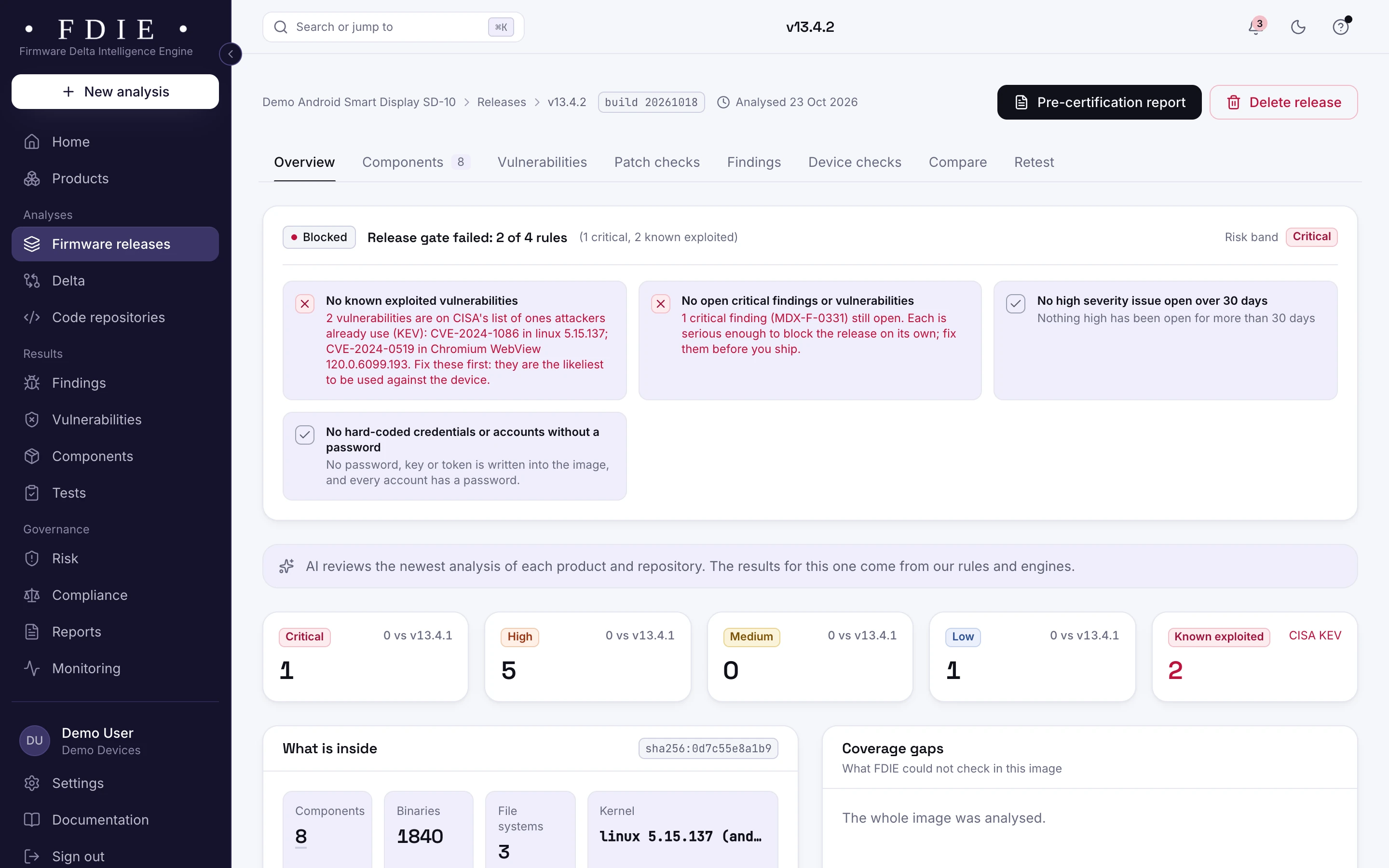This screenshot has width=1389, height=868.
Task: Open Delta in sidebar
Action: tap(115, 281)
